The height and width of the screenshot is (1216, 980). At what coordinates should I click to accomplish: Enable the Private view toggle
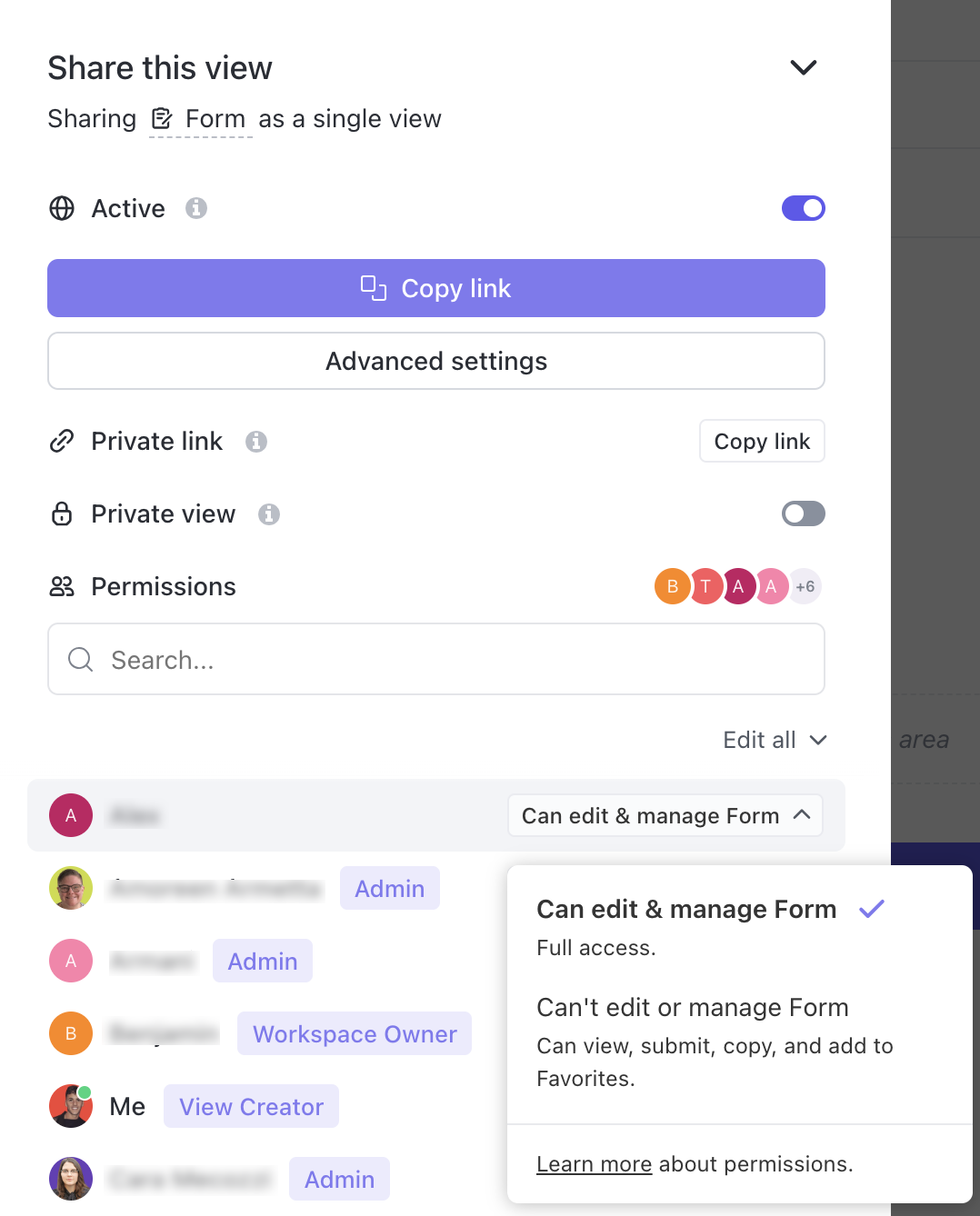pos(803,513)
